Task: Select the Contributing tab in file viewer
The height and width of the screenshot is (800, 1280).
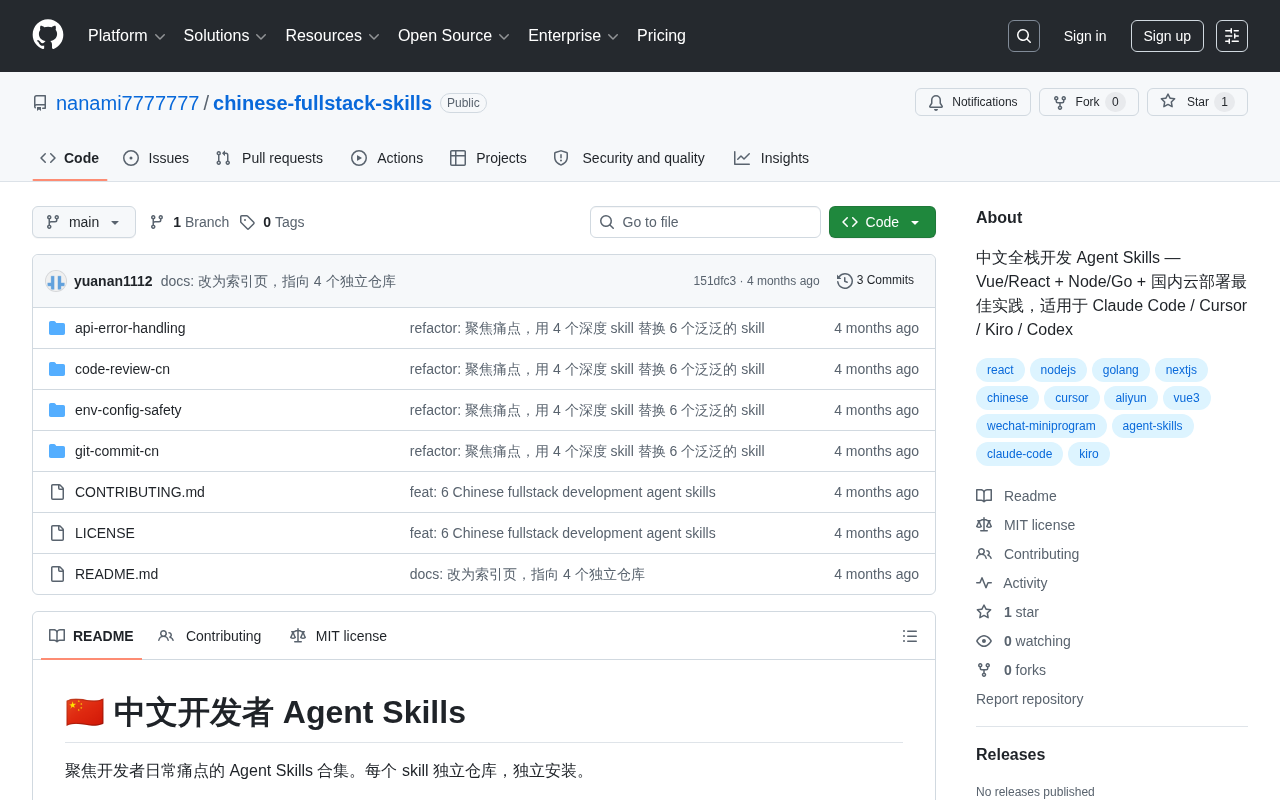Action: pos(210,636)
